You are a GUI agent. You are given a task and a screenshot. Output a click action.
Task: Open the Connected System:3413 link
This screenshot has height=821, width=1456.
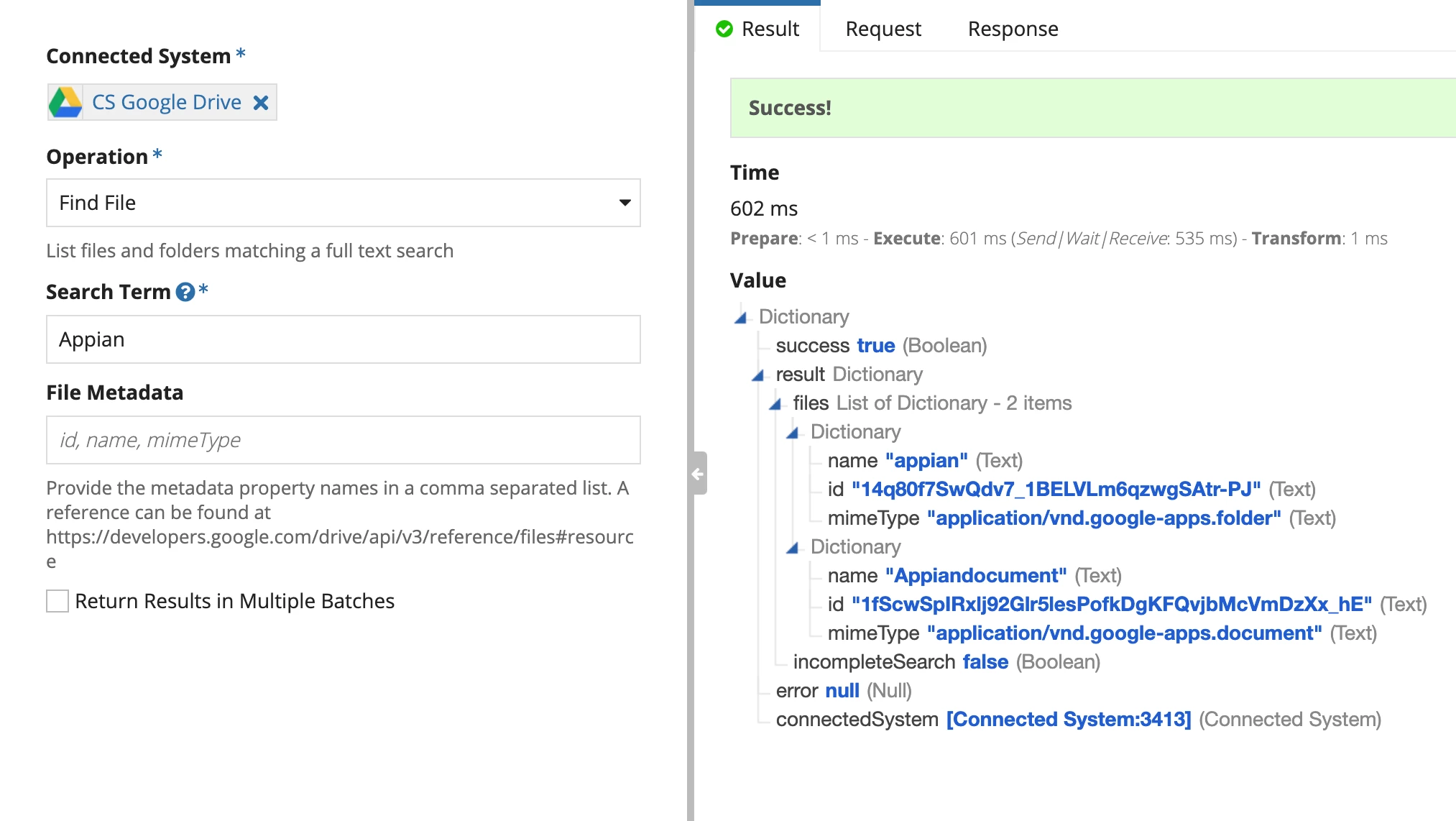coord(1069,720)
